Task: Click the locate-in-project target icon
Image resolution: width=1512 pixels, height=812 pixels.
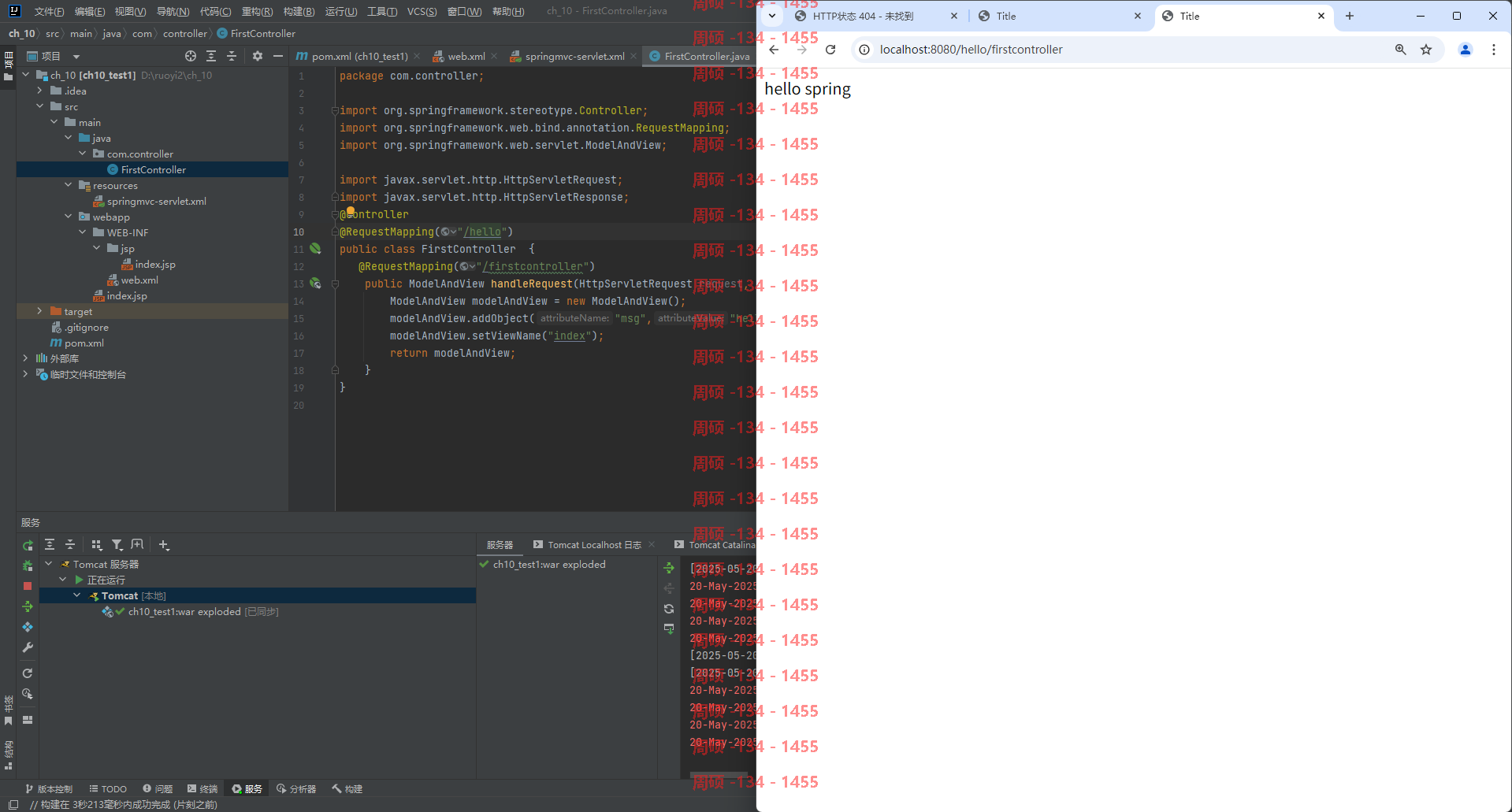Action: pos(191,56)
